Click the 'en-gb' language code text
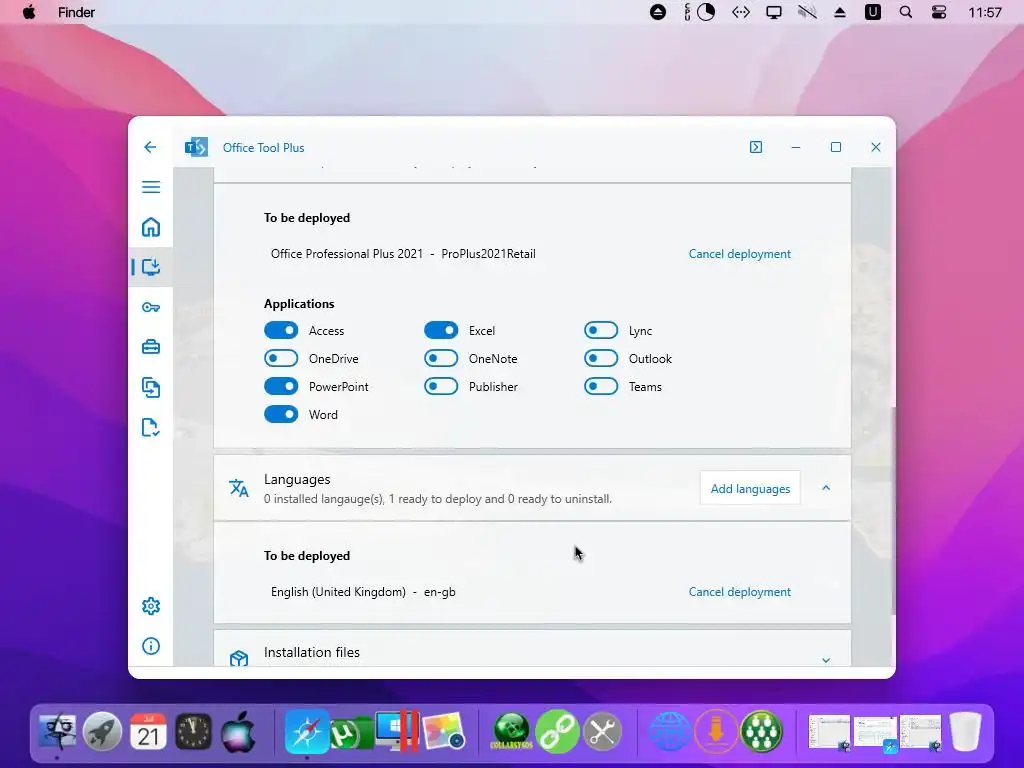The width and height of the screenshot is (1024, 768). pyautogui.click(x=440, y=592)
